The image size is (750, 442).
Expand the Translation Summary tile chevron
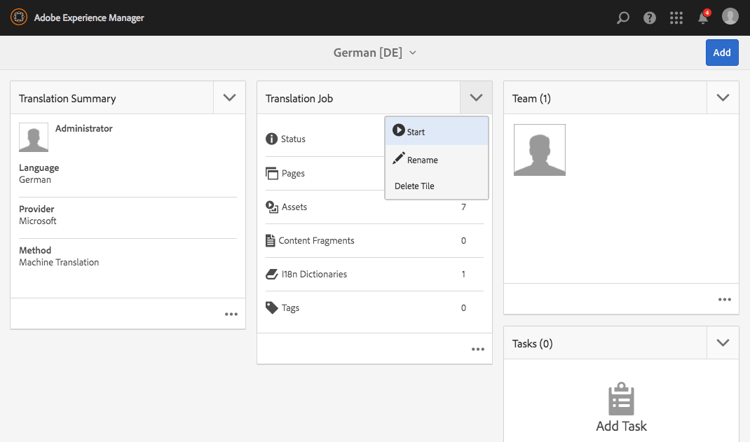(x=229, y=98)
